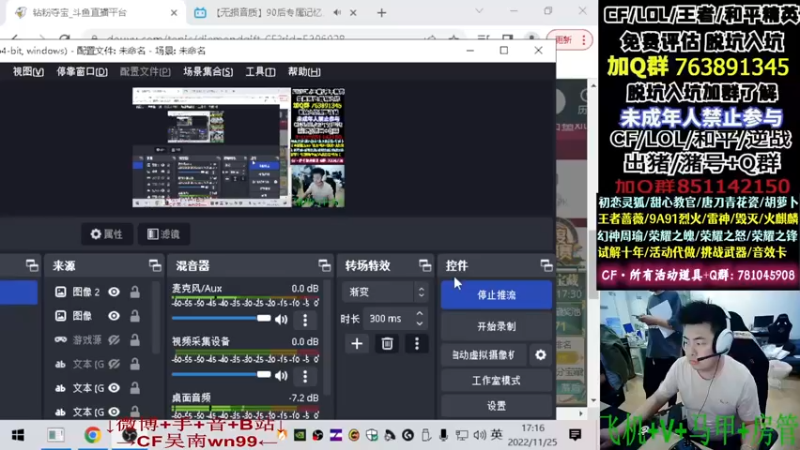The image size is (800, 450).
Task: Open Chrome tab search chevron
Action: [x=479, y=11]
